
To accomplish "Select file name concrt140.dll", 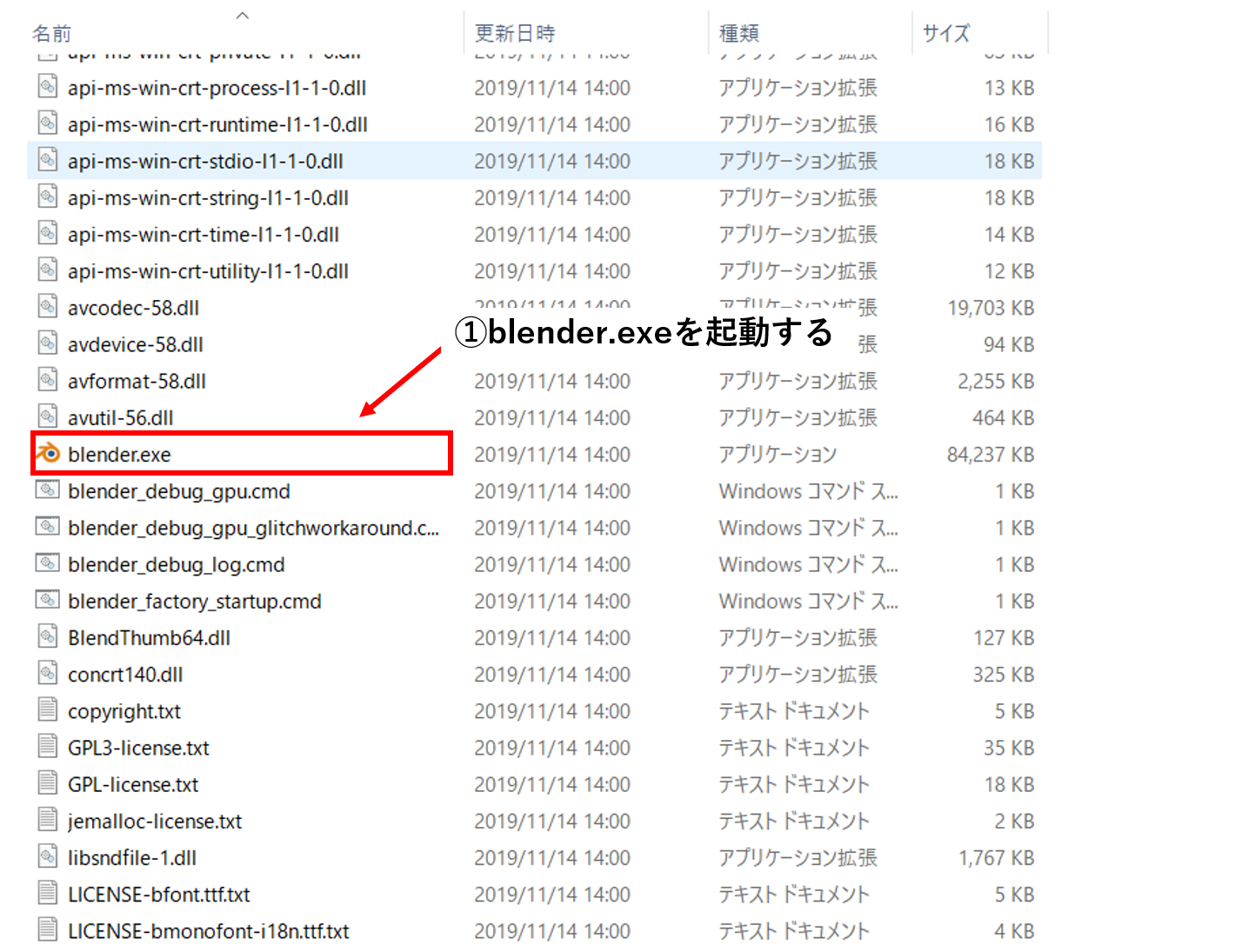I will click(125, 674).
